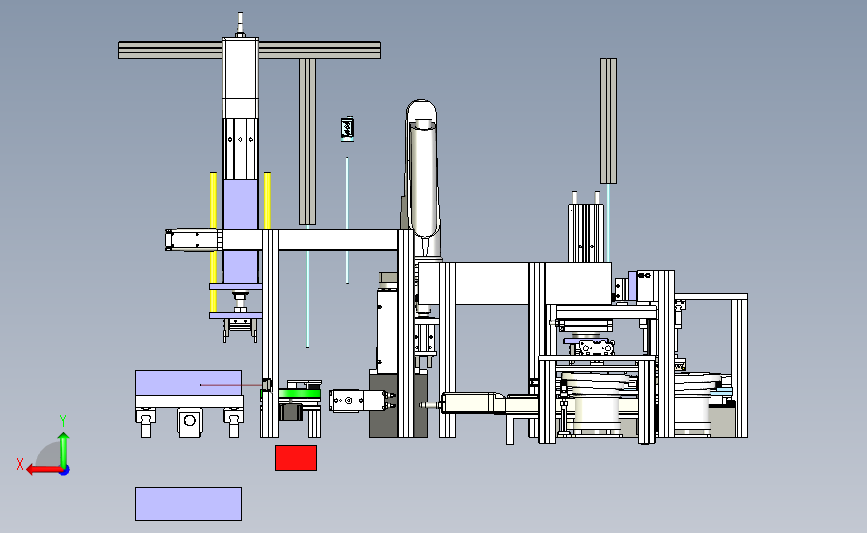Pick the horizontal servo motor left of the feeder
This screenshot has width=867, height=533.
pyautogui.click(x=473, y=403)
